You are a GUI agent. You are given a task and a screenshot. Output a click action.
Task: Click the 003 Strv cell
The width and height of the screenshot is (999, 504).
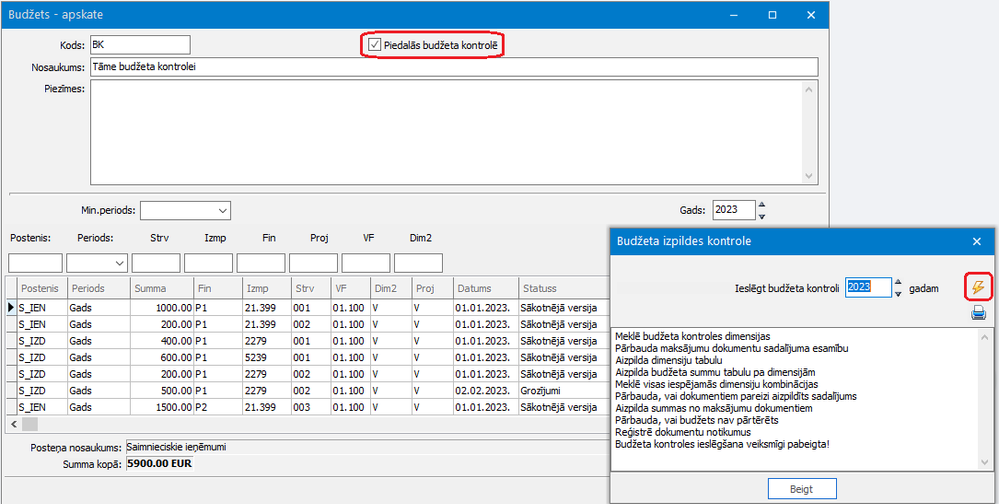coord(310,407)
